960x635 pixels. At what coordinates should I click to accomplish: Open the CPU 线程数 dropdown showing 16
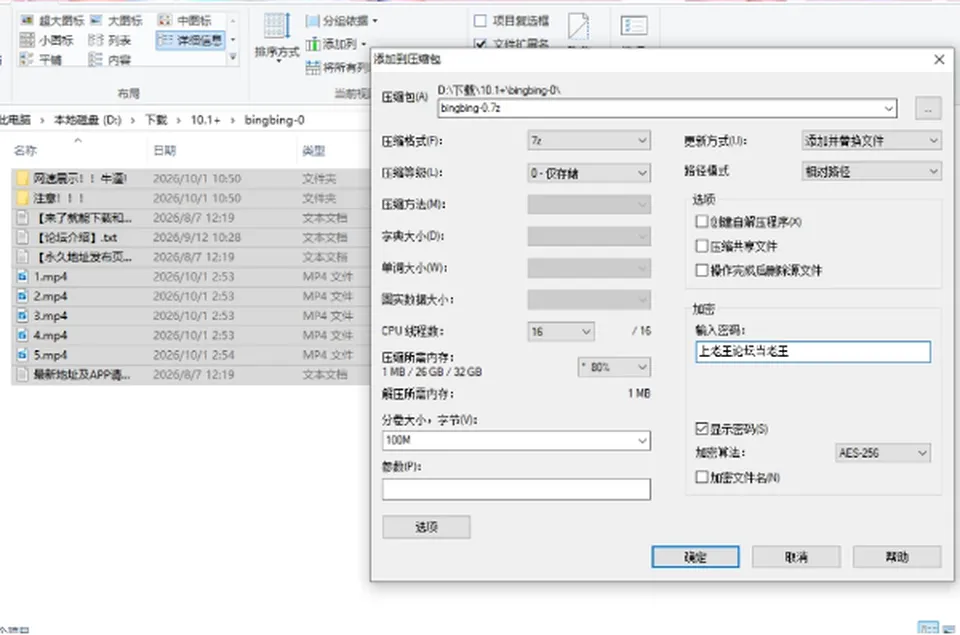(561, 331)
